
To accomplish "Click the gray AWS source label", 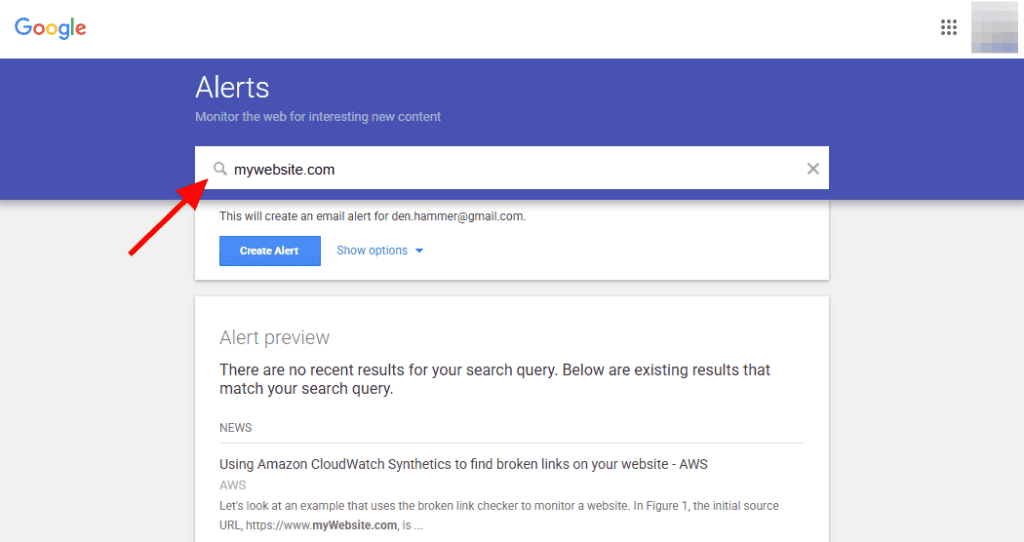I will tap(232, 484).
